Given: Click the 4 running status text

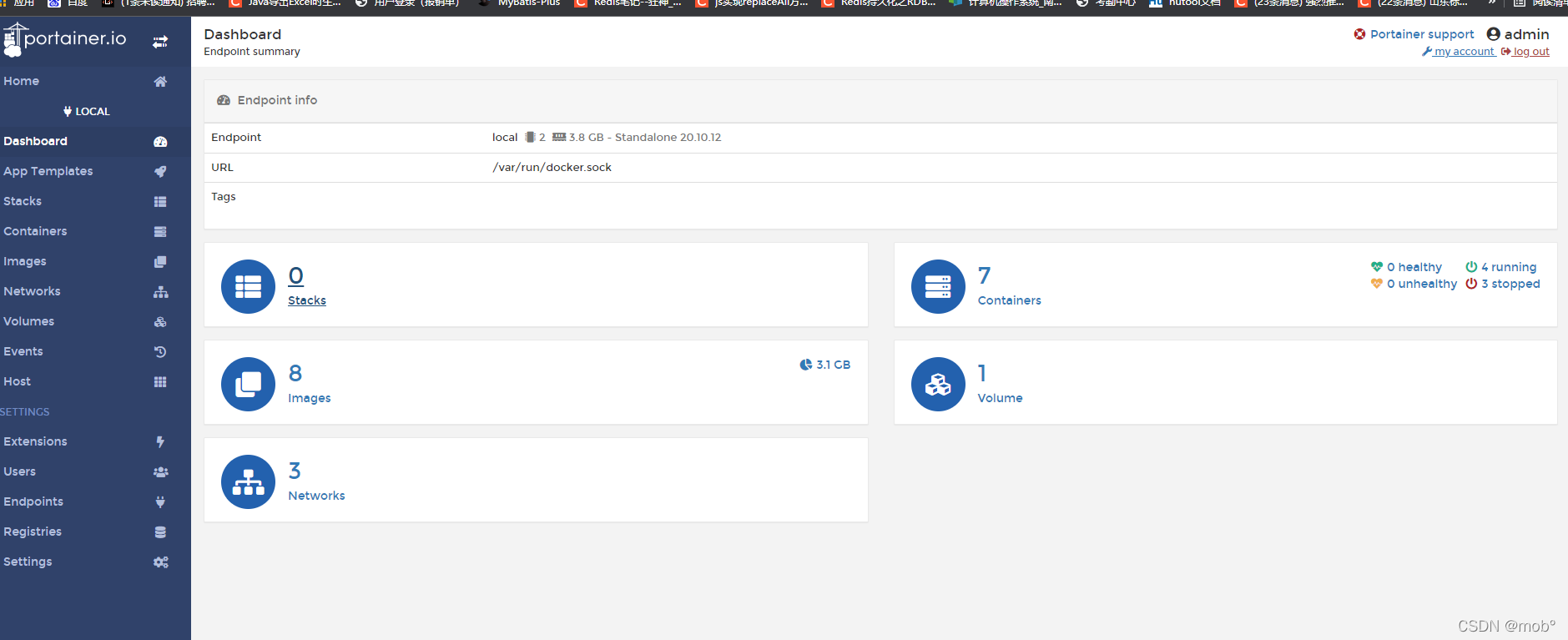Looking at the screenshot, I should click(1509, 267).
